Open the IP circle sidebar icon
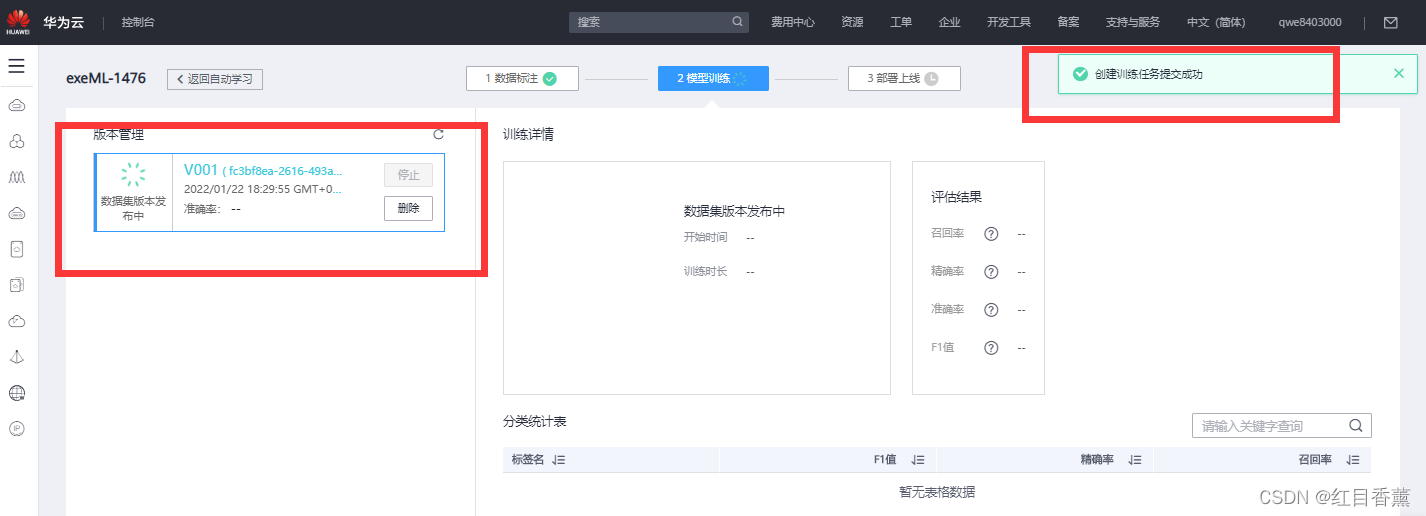Screen dimensions: 1426x516 click(x=16, y=429)
